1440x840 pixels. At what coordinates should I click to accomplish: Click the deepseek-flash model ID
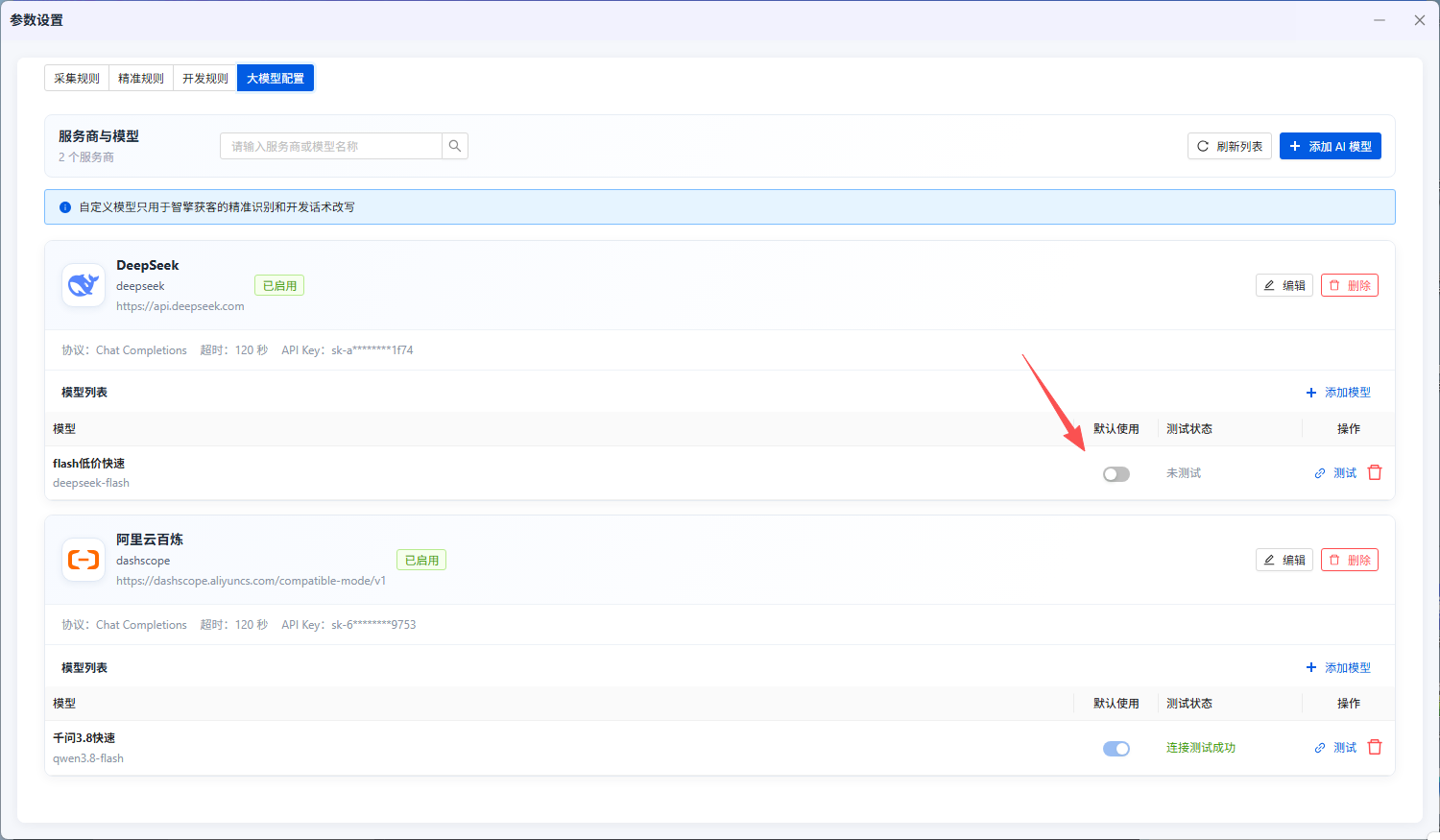coord(91,483)
